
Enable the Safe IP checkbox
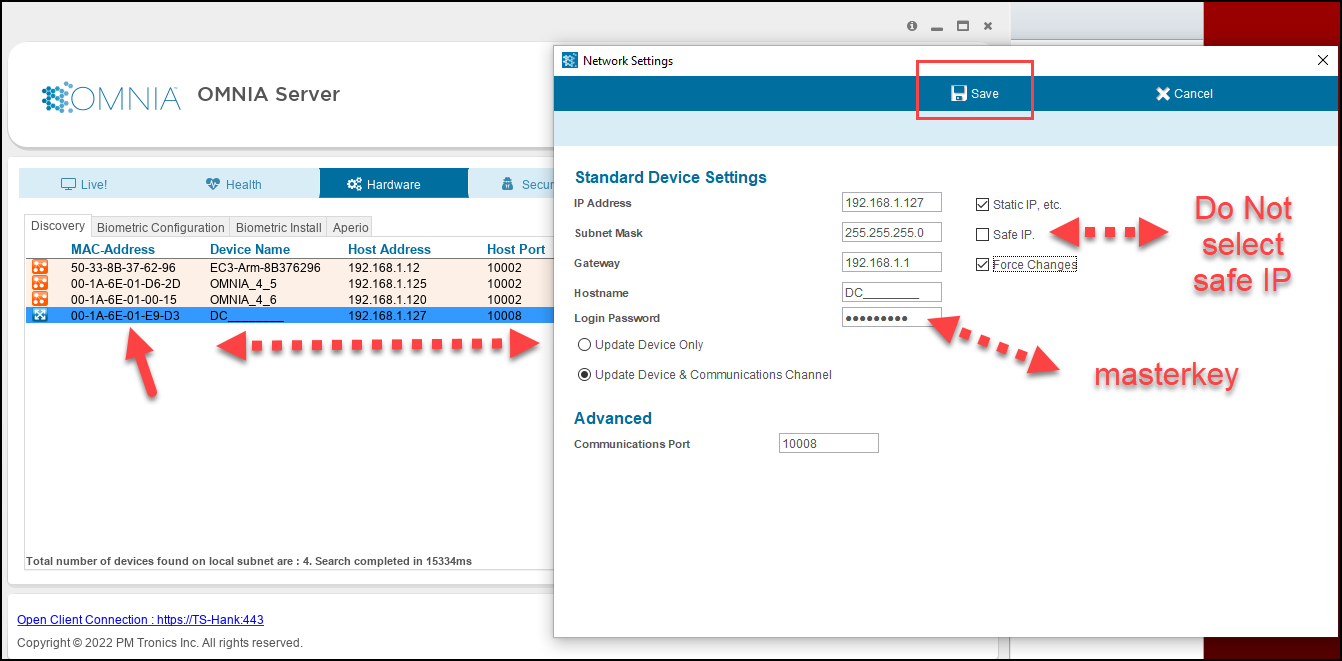point(982,235)
